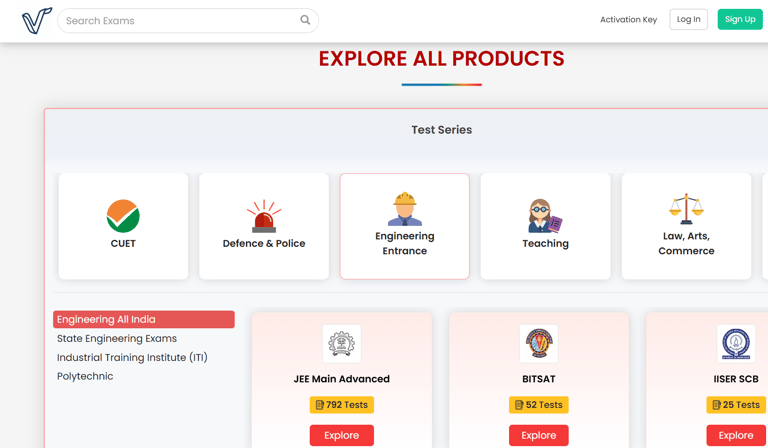
Task: Click the BITSAT logo
Action: [539, 344]
